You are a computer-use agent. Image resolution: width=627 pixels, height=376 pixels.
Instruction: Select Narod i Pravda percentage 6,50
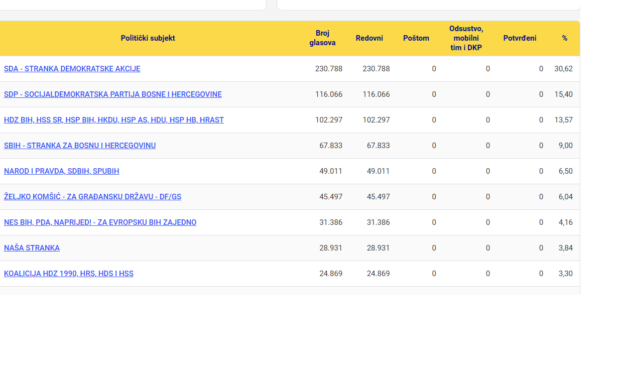[565, 171]
